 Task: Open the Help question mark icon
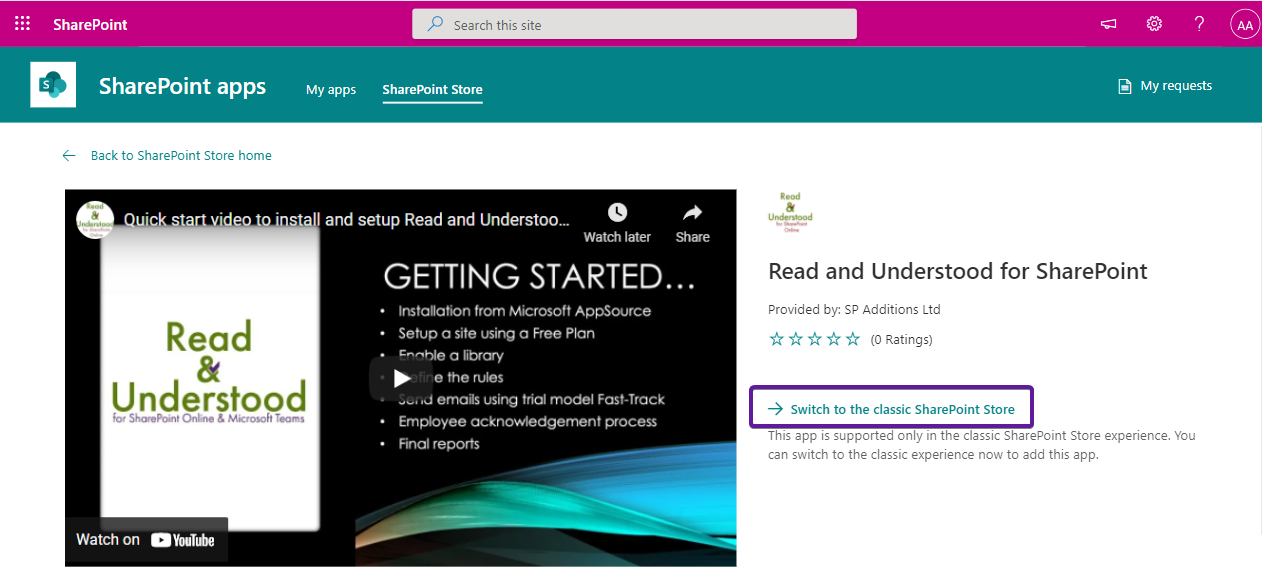coord(1199,24)
